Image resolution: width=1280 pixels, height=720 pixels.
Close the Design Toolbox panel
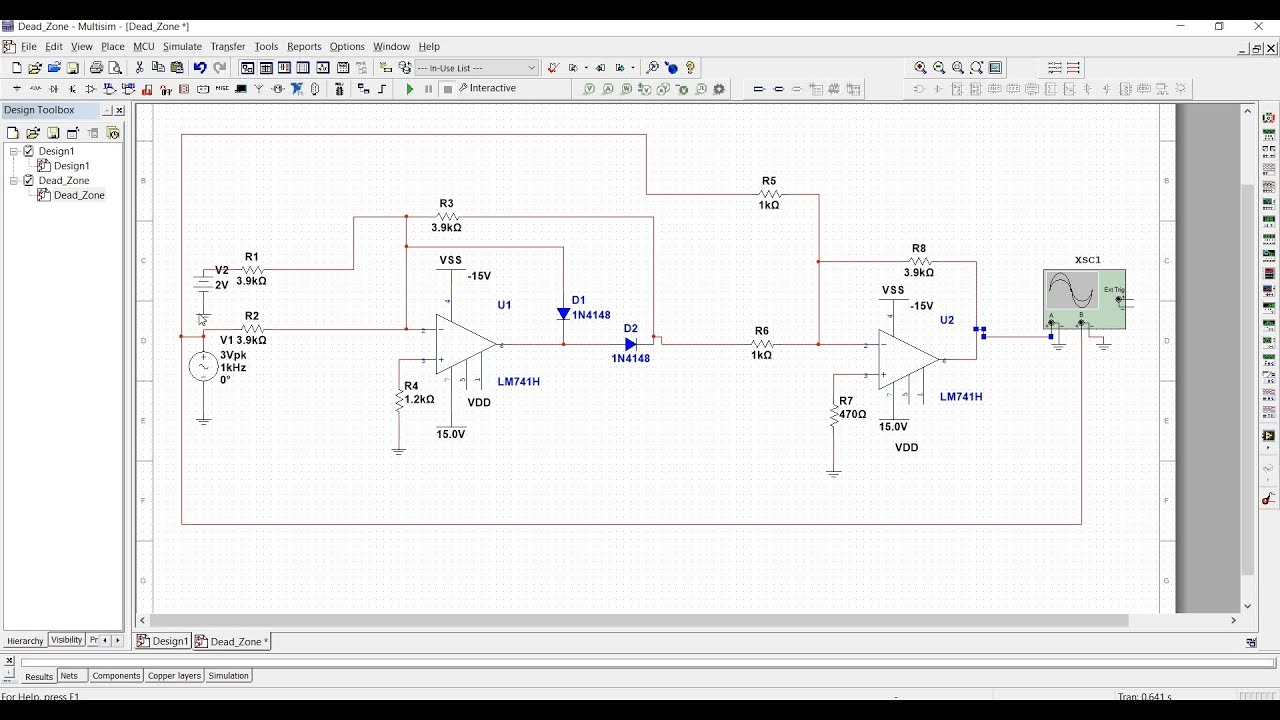point(120,110)
